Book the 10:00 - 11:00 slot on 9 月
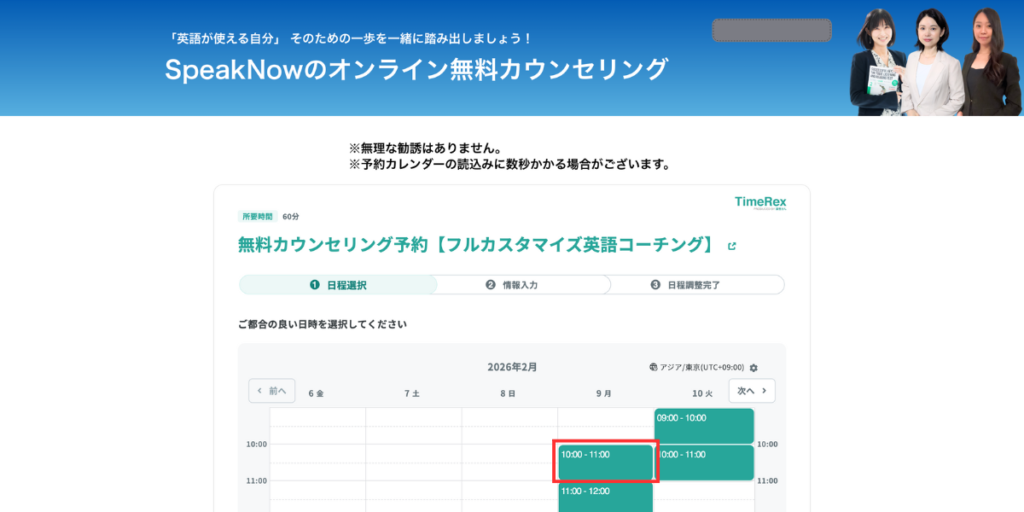 605,462
